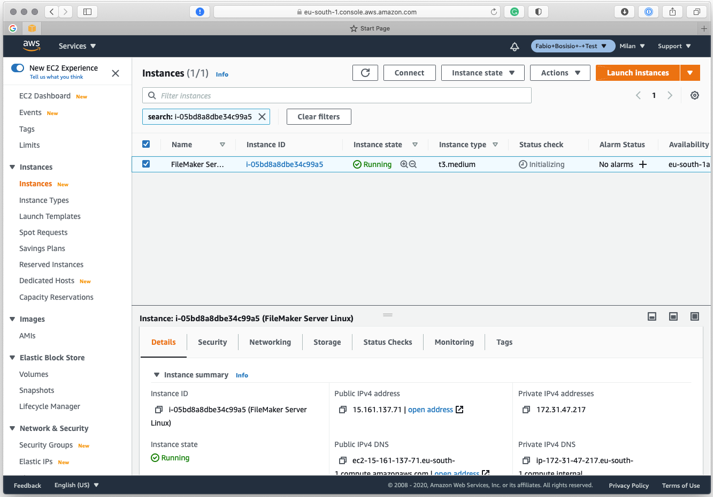Maximize the instance details panel
Viewport: 713px width, 497px height.
(694, 316)
